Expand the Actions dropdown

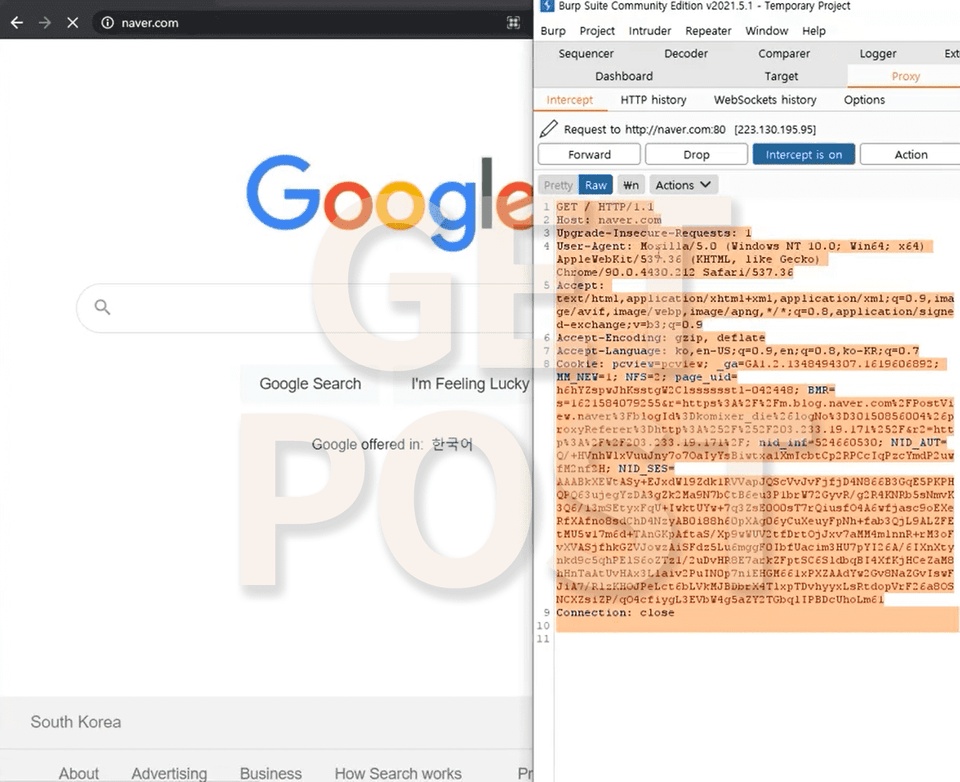coord(683,185)
